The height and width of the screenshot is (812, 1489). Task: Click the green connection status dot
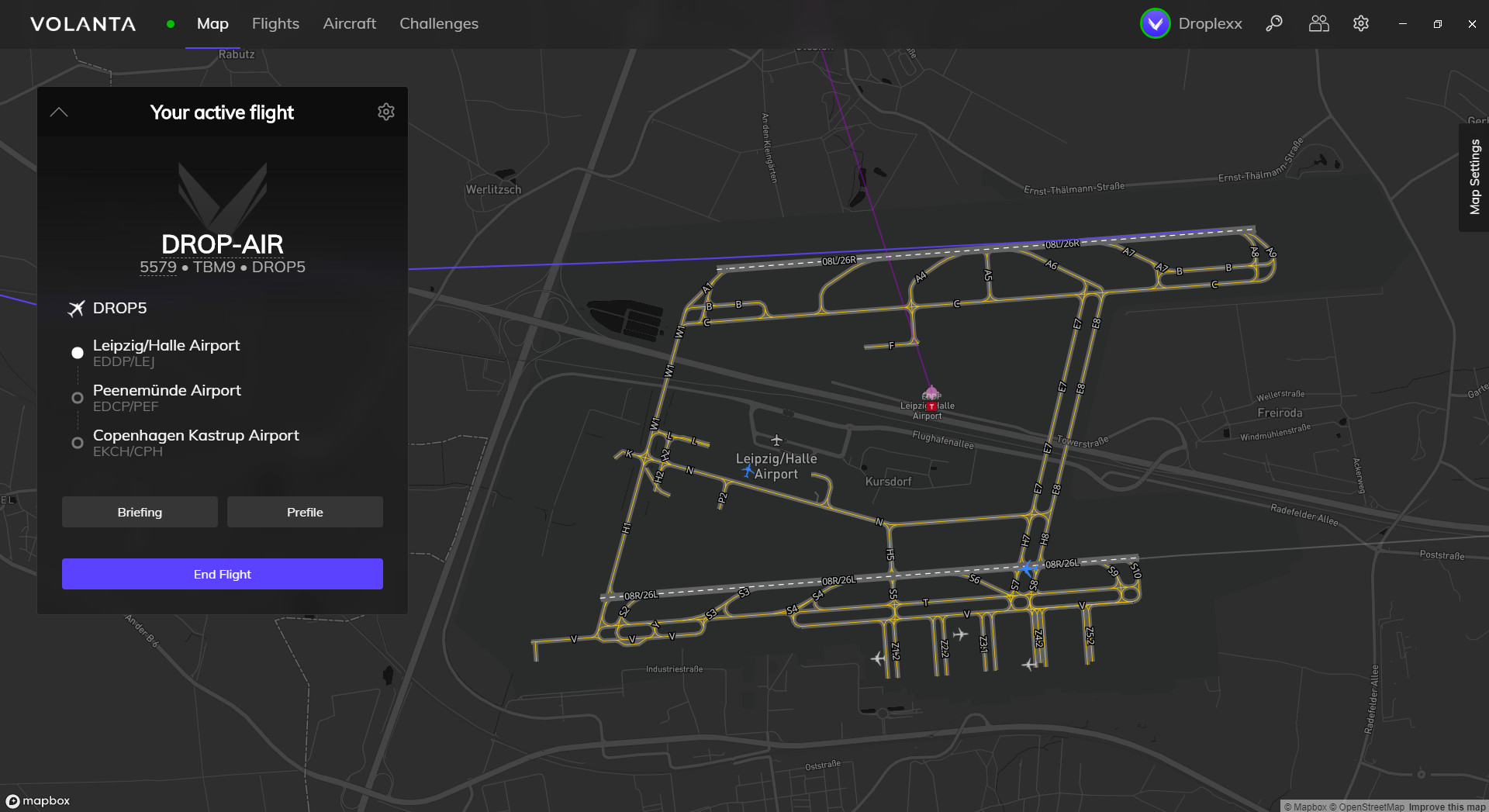pyautogui.click(x=171, y=24)
